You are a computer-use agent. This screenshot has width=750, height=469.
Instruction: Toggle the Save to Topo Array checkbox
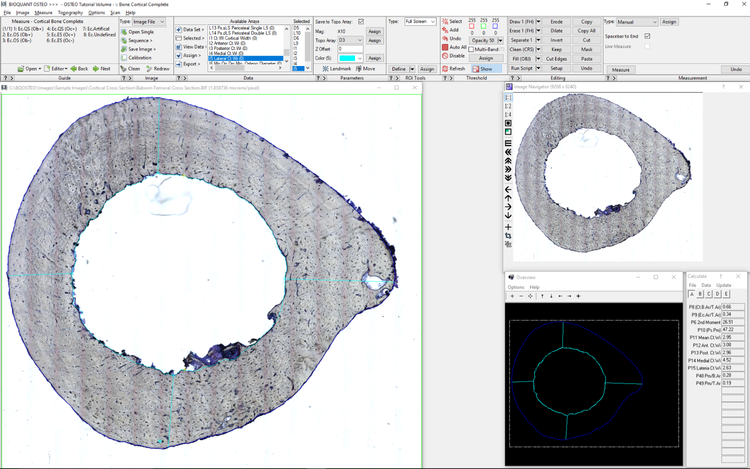tap(361, 21)
